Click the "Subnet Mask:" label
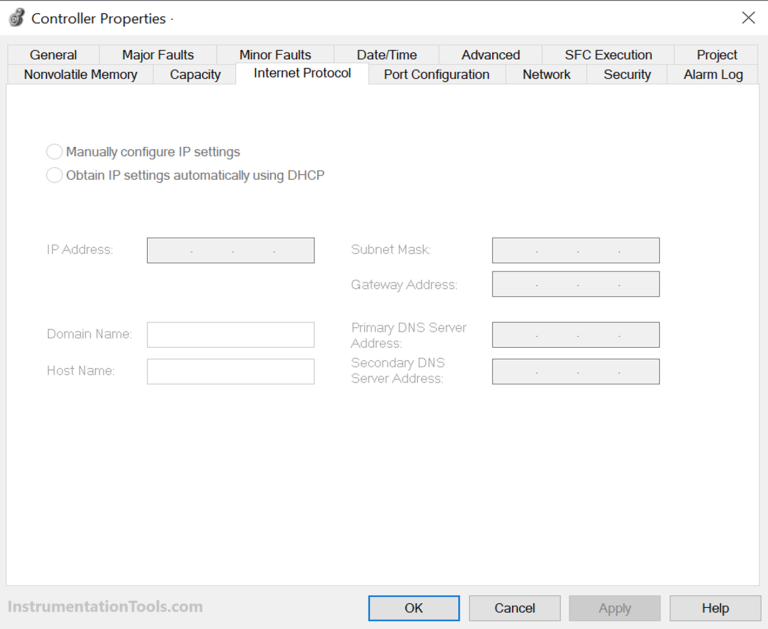This screenshot has width=768, height=629. [391, 249]
